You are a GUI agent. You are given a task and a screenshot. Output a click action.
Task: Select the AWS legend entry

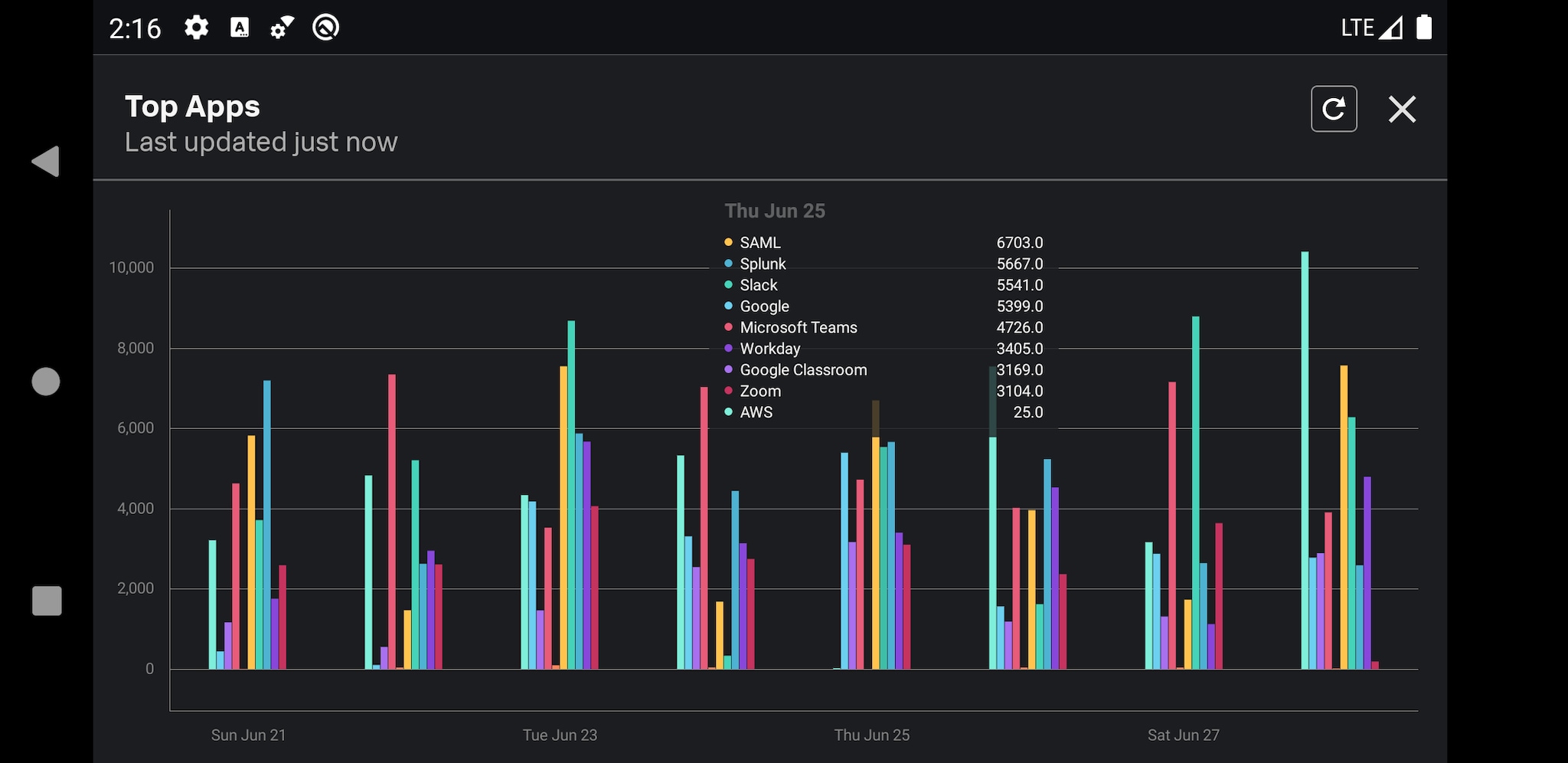coord(884,412)
